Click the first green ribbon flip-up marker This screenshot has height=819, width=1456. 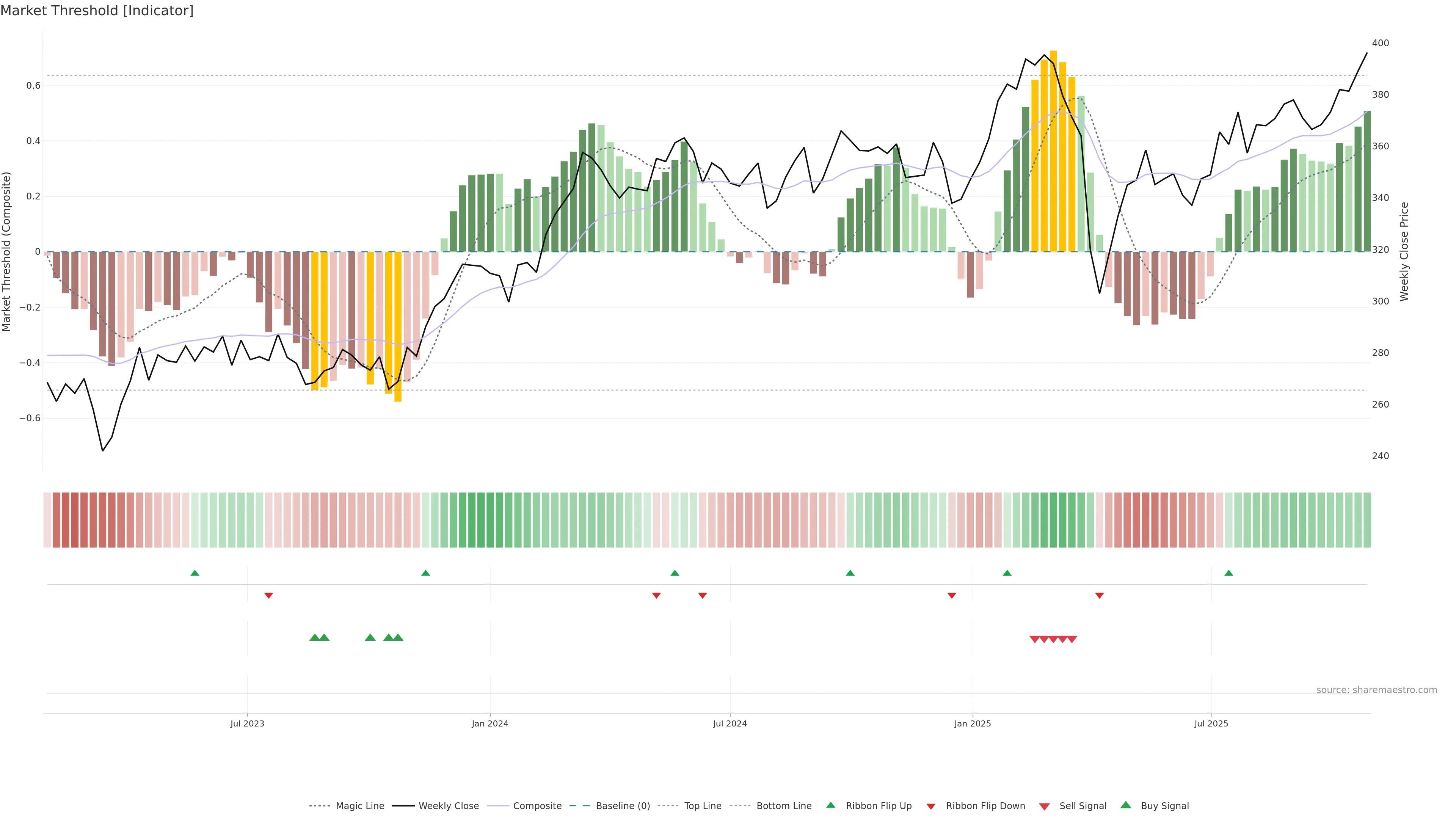point(195,573)
